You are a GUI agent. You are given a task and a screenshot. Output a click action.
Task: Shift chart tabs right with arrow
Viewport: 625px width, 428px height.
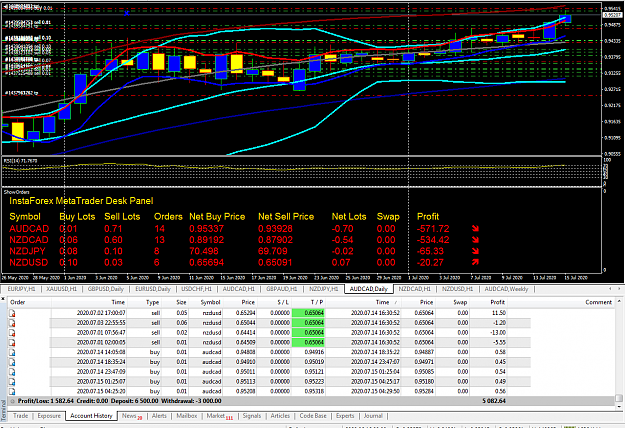pos(619,289)
